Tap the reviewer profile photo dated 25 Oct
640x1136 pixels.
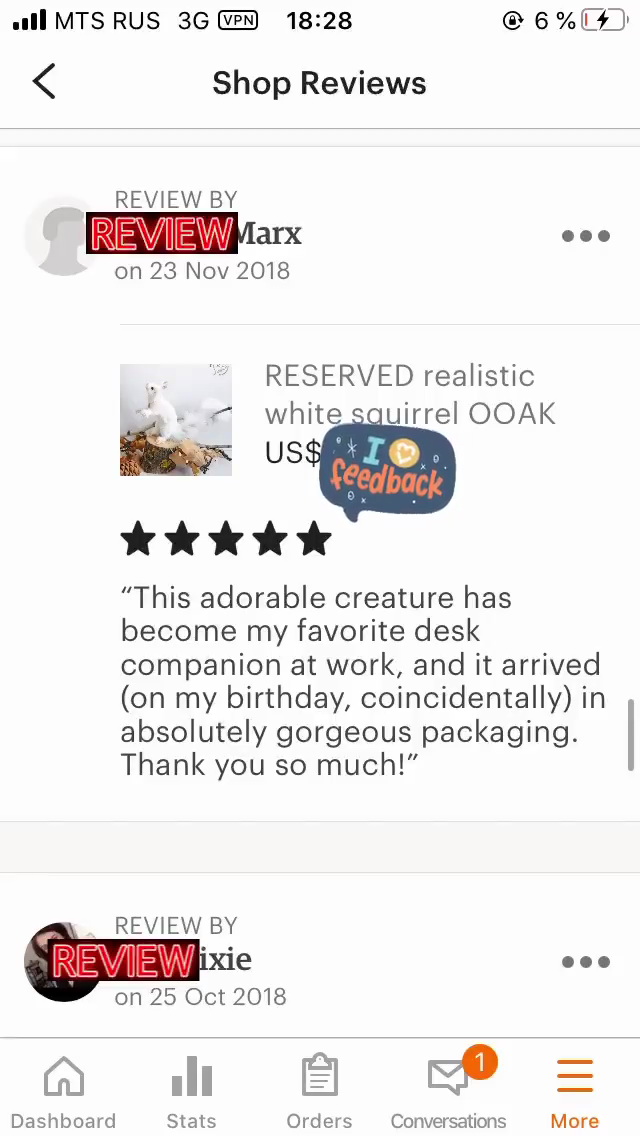(x=62, y=961)
